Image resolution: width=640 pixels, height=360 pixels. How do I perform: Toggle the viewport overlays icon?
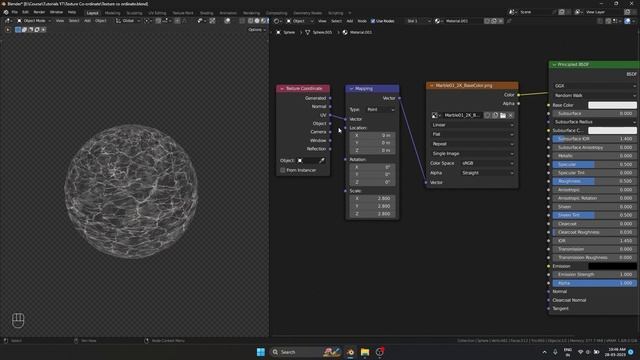[227, 21]
